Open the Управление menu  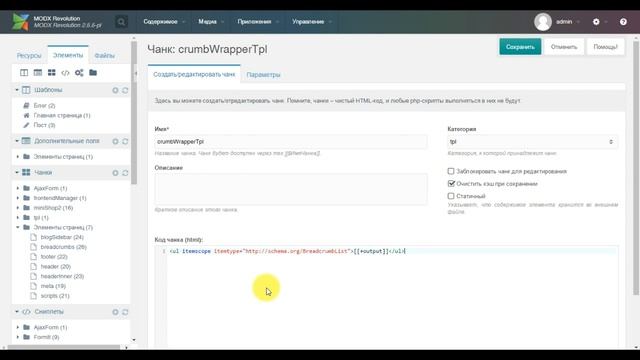pos(311,22)
